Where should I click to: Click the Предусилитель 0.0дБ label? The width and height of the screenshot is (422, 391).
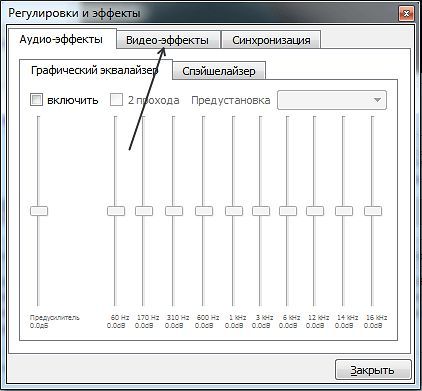click(x=55, y=321)
